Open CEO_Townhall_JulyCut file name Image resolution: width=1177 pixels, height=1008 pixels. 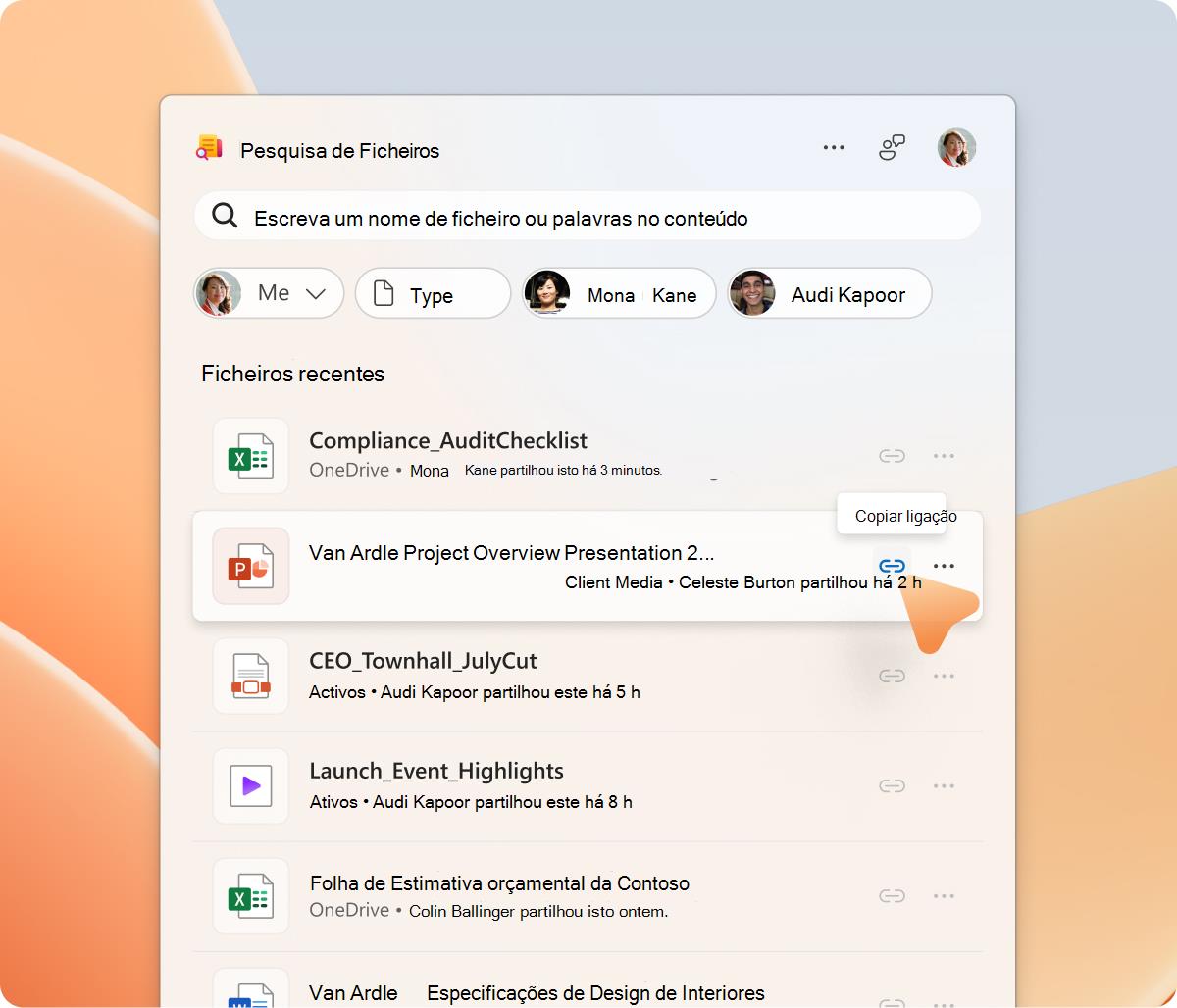[423, 661]
